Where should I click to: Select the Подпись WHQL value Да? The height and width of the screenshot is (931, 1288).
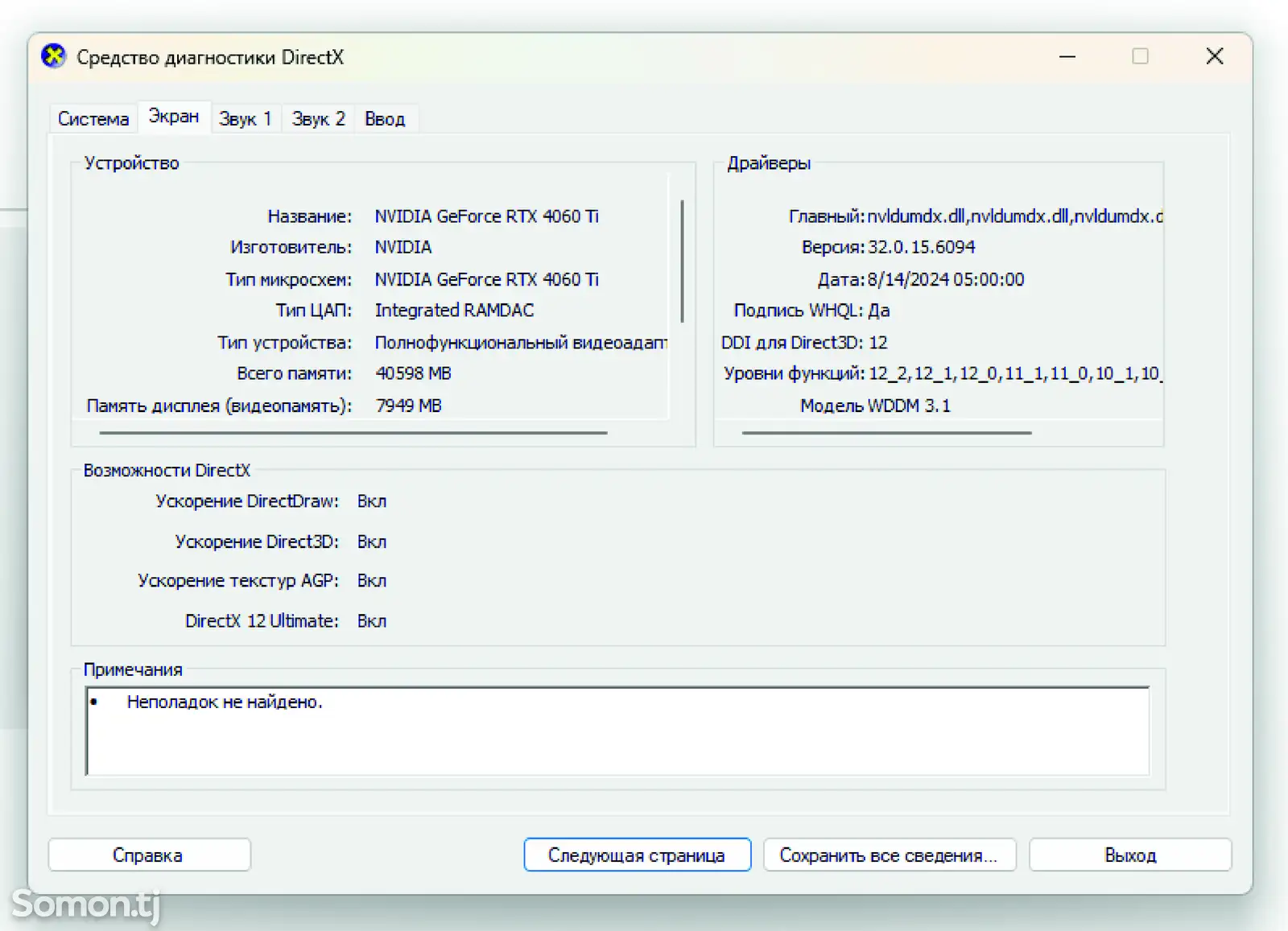(x=878, y=311)
